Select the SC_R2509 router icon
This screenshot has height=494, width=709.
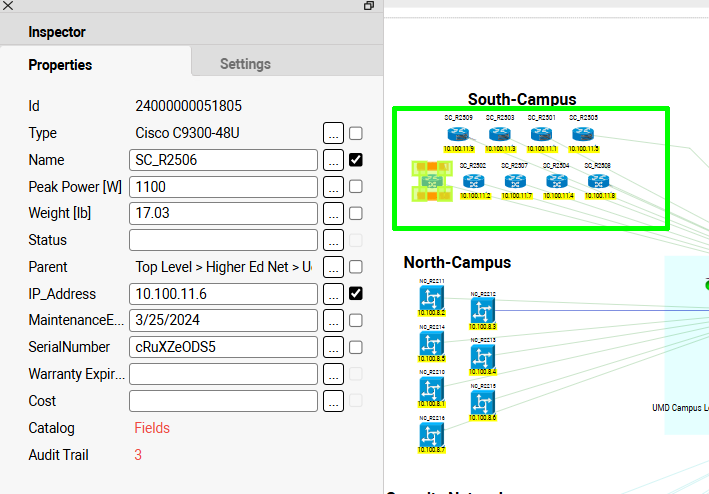pyautogui.click(x=459, y=134)
